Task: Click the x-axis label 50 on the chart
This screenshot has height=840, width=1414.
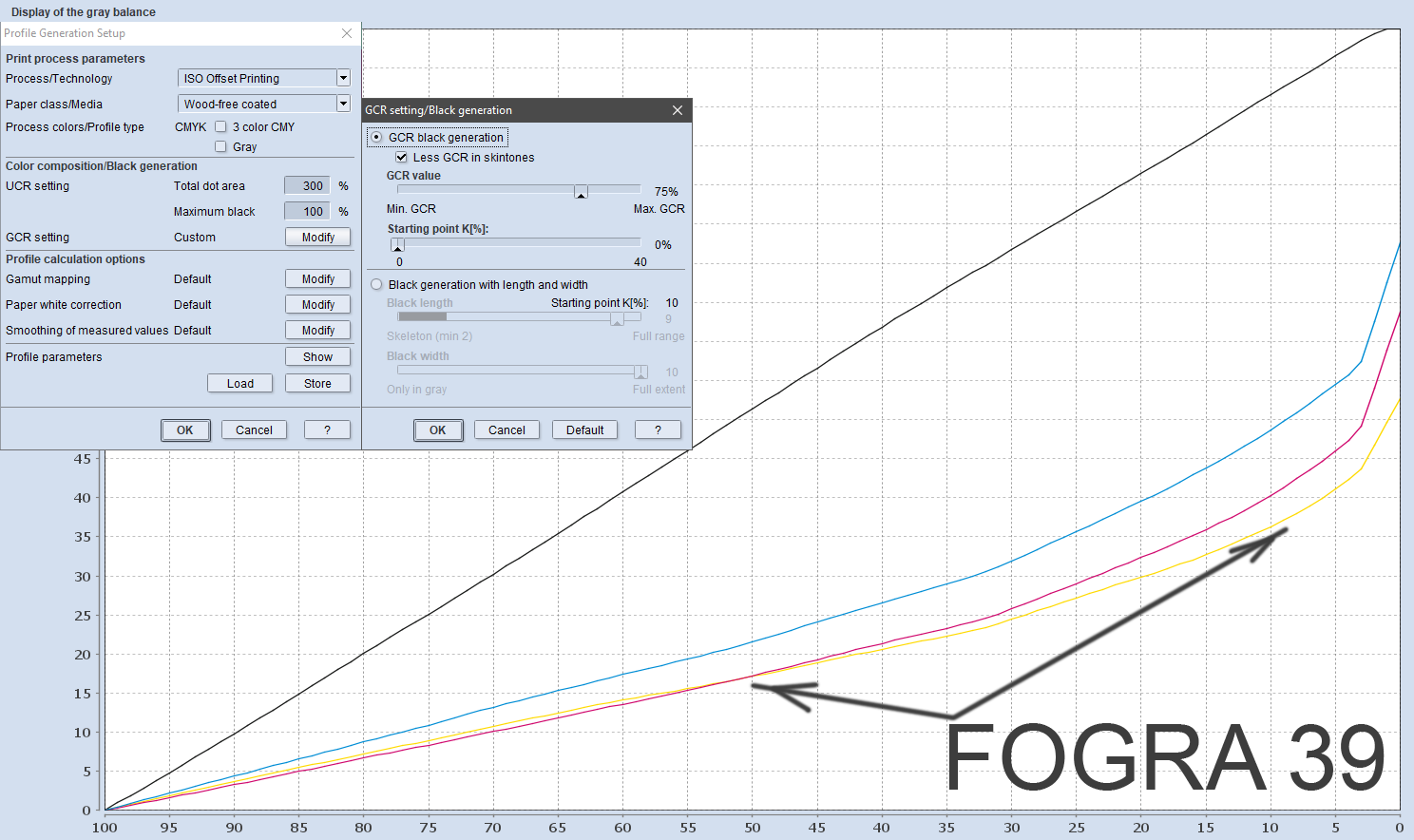Action: point(753,828)
